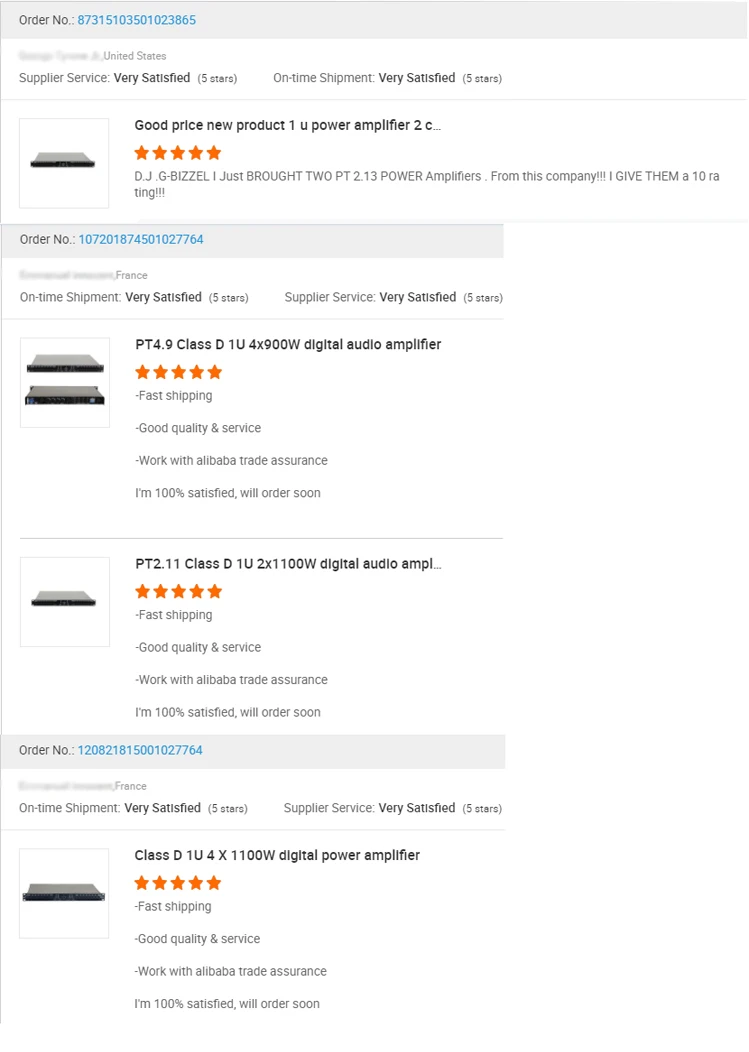
Task: Click the PT2.11 amplifier product thumbnail
Action: 65,601
